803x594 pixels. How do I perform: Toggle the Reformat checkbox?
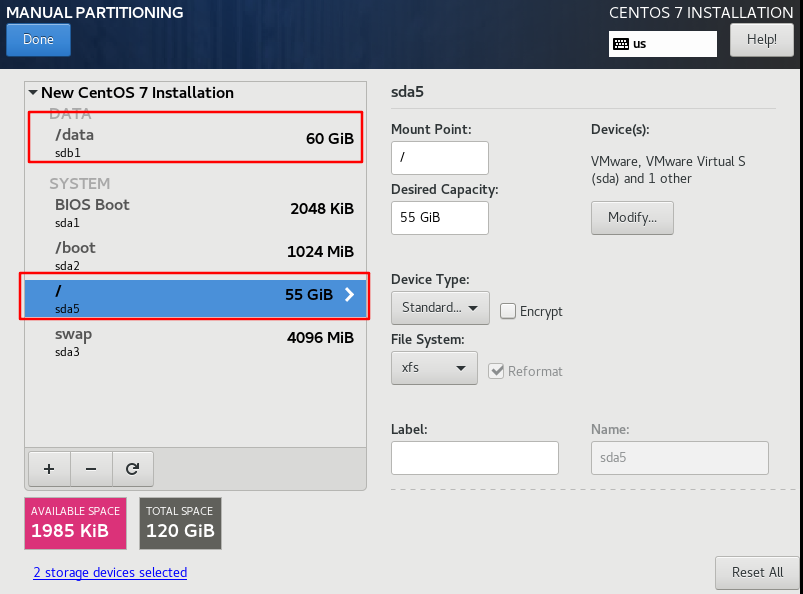tap(496, 371)
